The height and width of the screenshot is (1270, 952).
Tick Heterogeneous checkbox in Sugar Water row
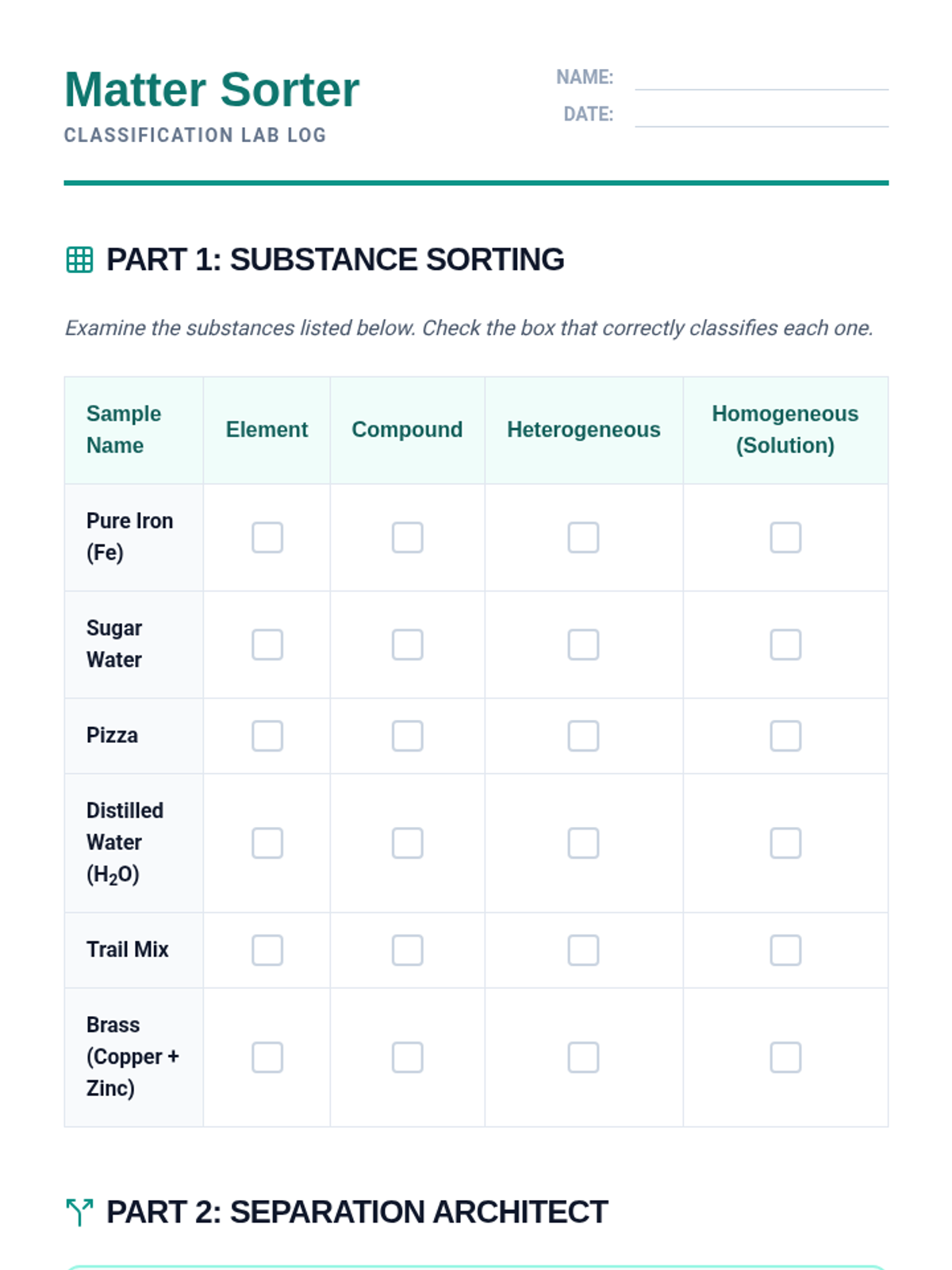click(x=583, y=645)
